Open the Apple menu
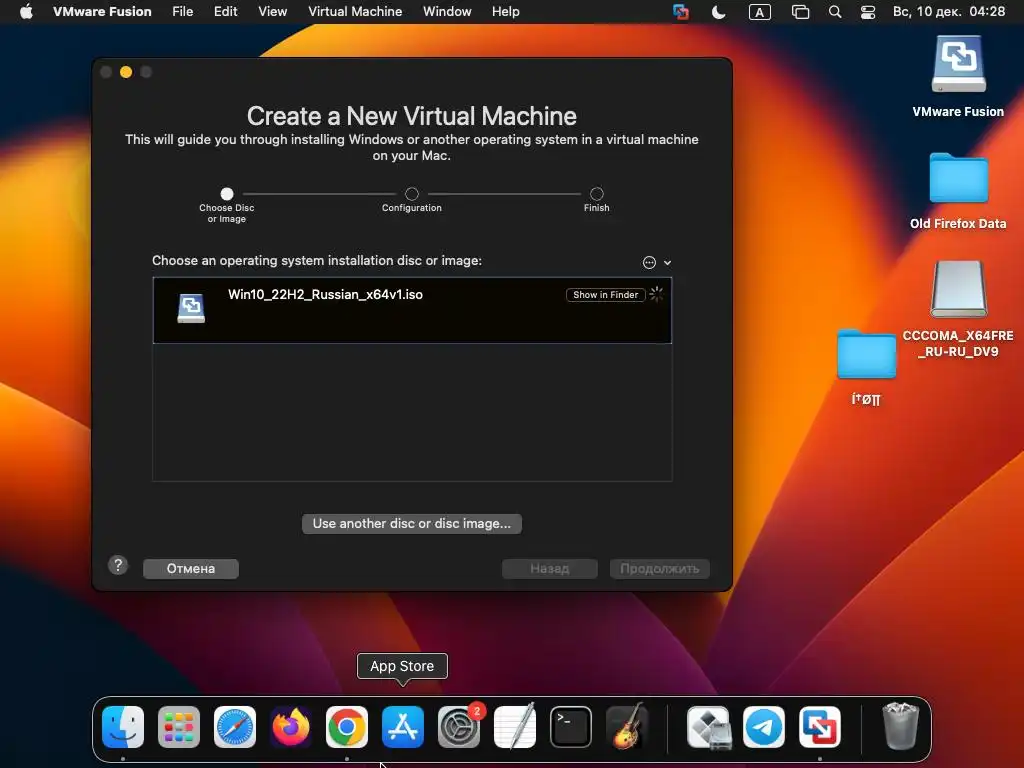The image size is (1024, 768). pos(26,12)
